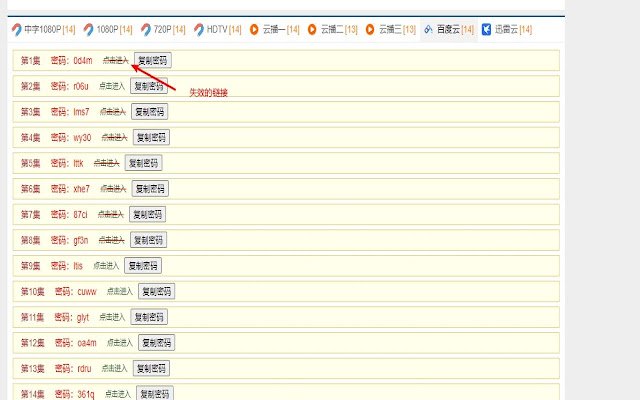Select password text 0d4m

coord(83,61)
